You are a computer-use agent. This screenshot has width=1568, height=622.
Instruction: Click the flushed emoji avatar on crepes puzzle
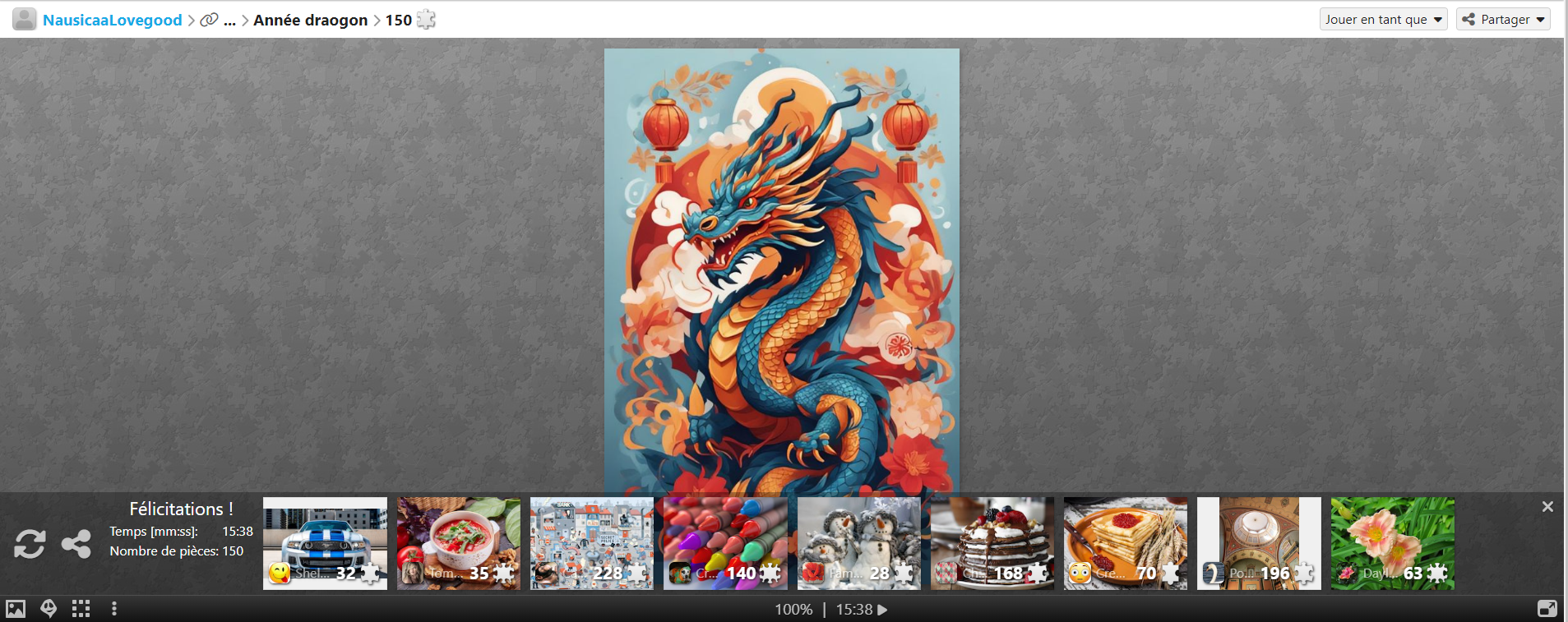[1080, 573]
